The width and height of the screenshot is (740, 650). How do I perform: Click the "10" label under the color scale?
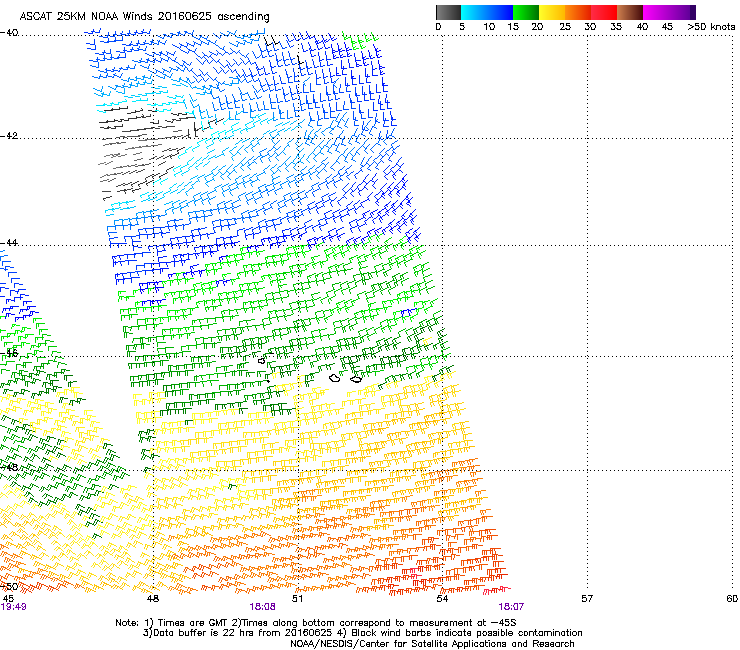pyautogui.click(x=489, y=27)
